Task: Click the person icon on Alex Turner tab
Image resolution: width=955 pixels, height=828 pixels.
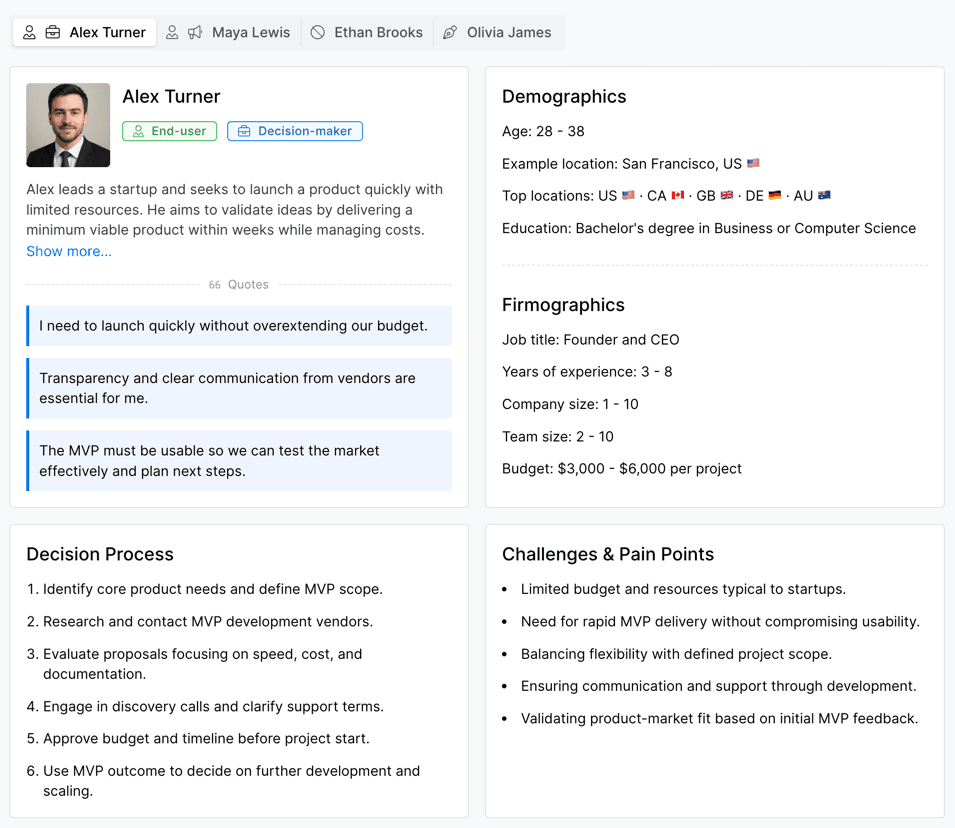Action: (x=30, y=33)
